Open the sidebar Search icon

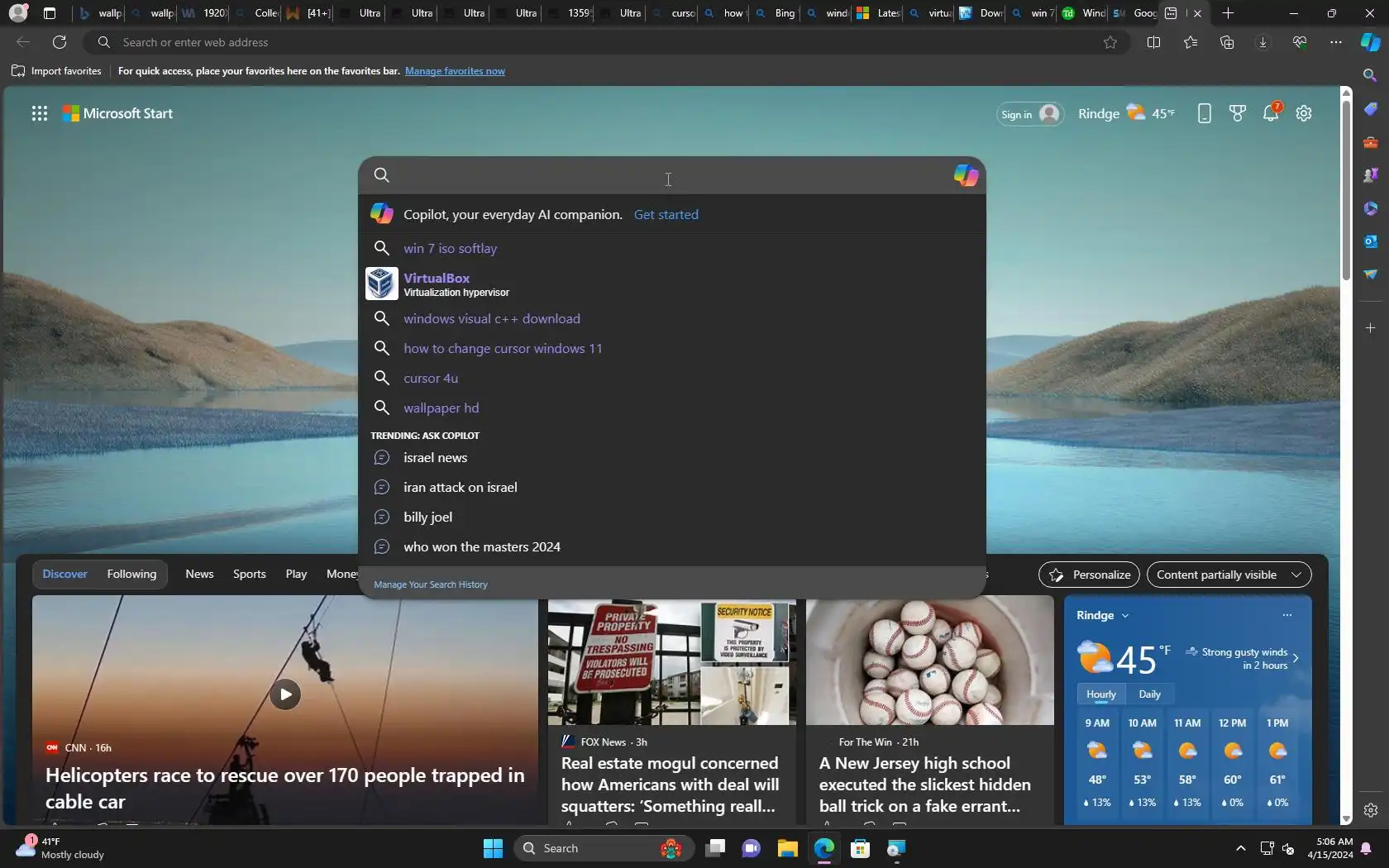(x=1371, y=75)
